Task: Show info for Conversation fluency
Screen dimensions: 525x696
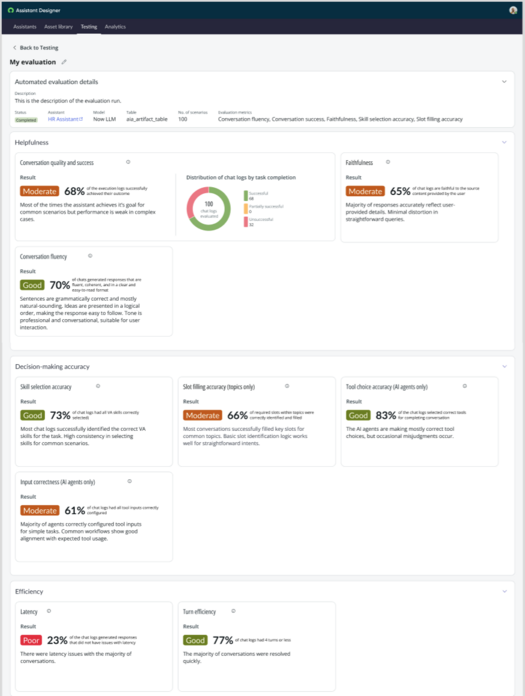Action: (90, 256)
